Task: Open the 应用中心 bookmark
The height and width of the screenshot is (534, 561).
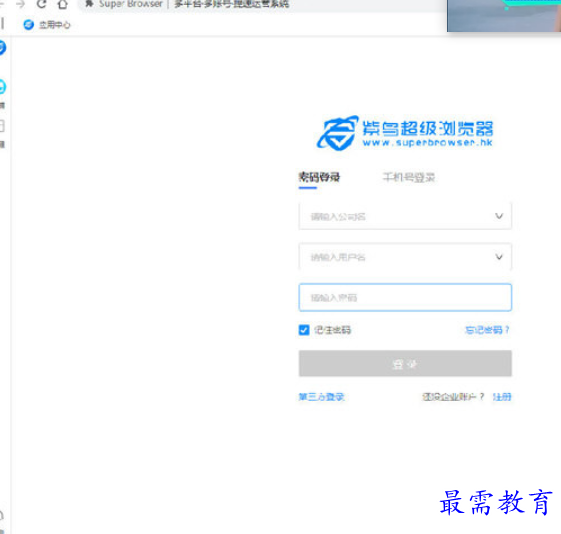Action: 47,25
